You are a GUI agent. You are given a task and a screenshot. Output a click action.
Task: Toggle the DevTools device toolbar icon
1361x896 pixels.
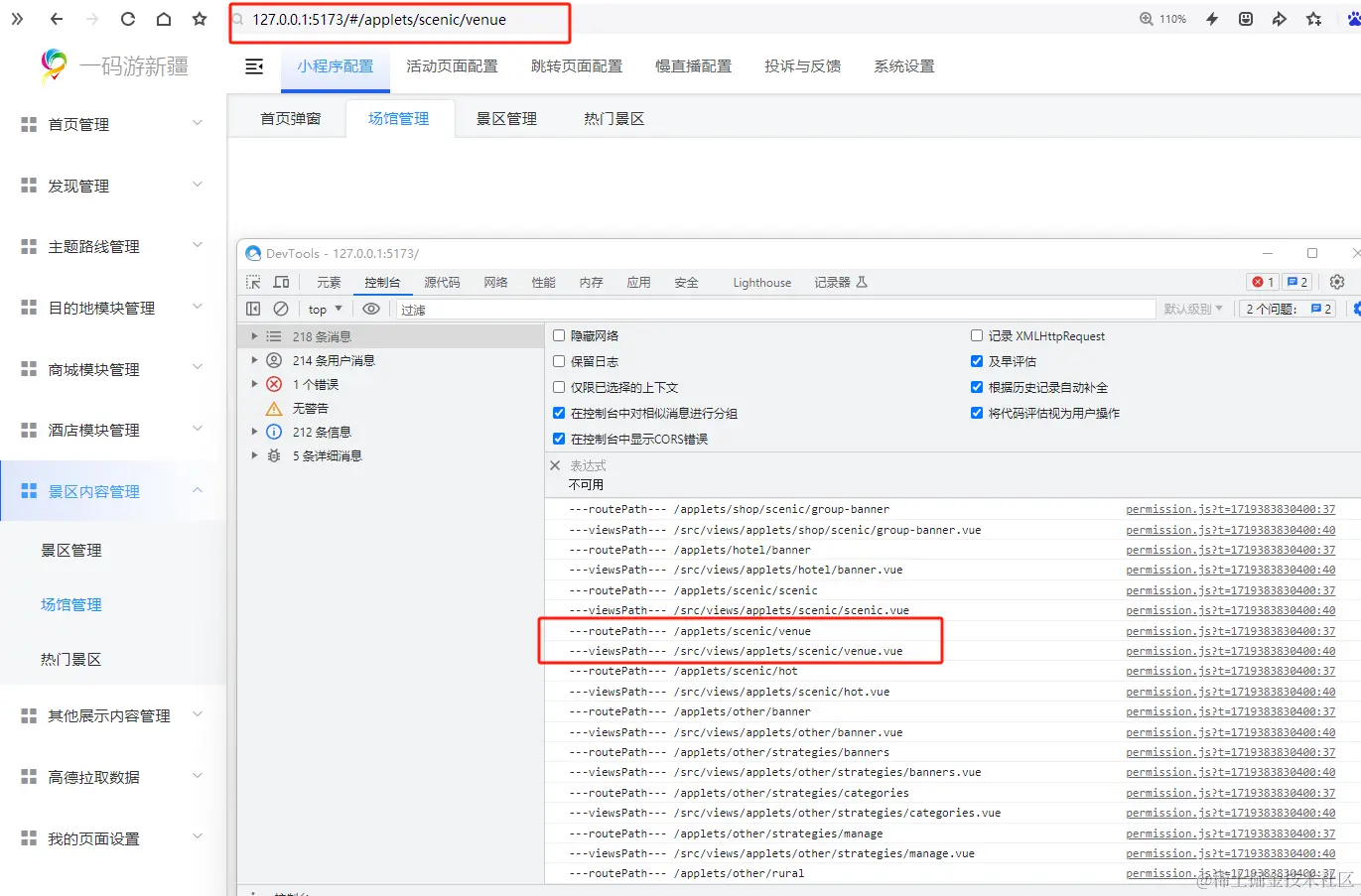tap(281, 282)
